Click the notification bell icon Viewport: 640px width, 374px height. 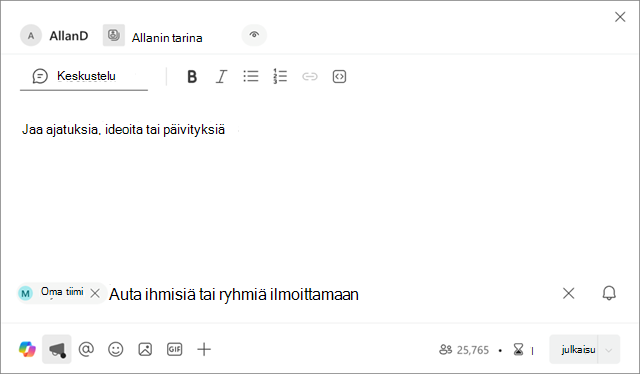(609, 293)
